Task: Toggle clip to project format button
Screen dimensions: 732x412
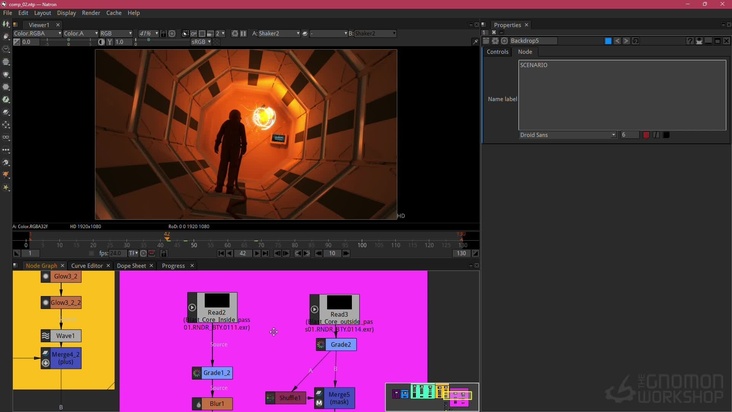Action: click(x=185, y=34)
